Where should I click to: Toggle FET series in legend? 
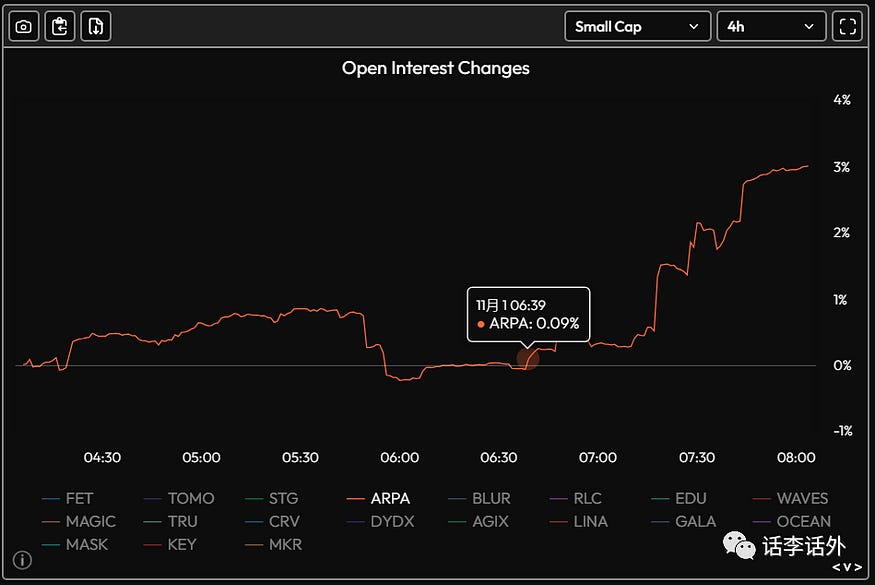click(68, 498)
